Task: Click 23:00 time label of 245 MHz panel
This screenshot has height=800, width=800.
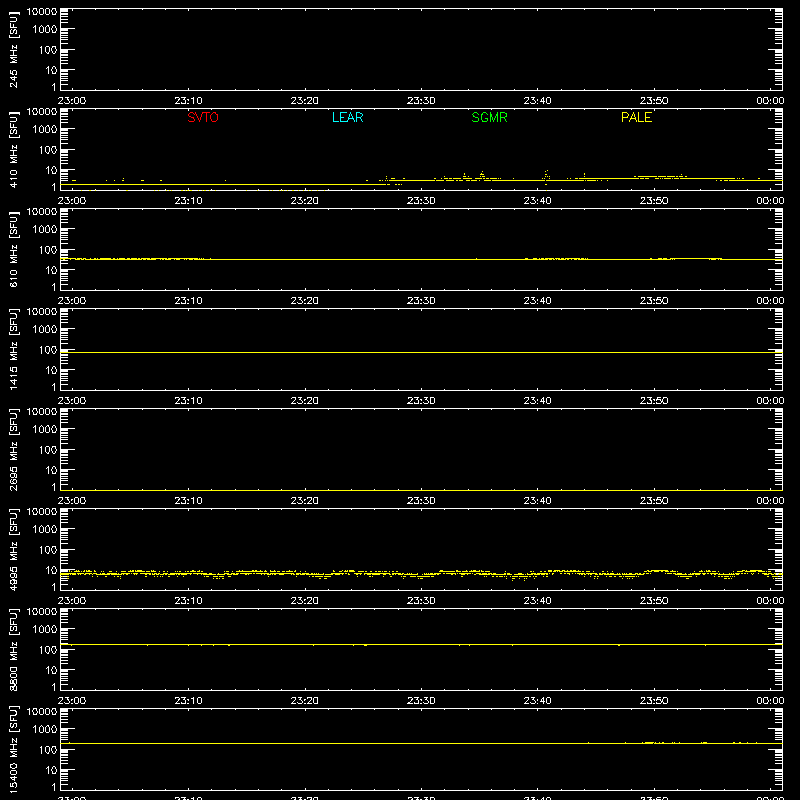Action: pos(72,101)
